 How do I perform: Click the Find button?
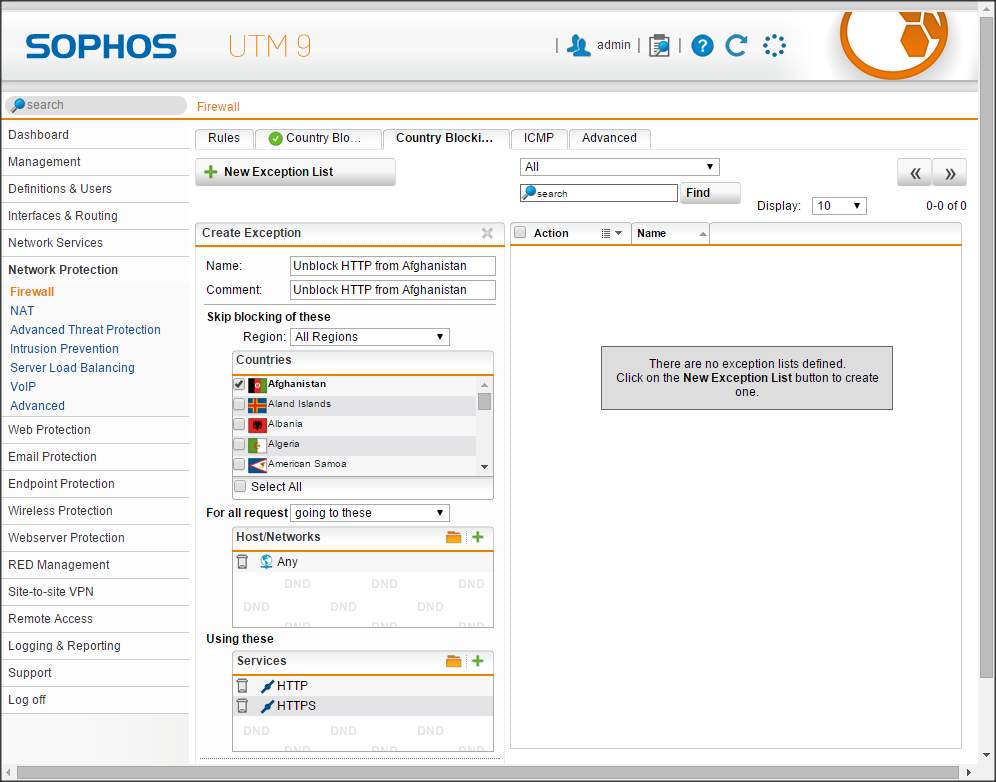[x=710, y=193]
